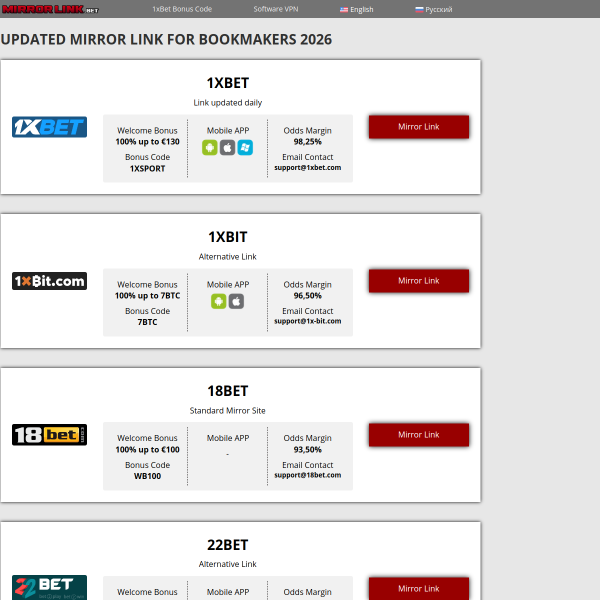Screen dimensions: 600x600
Task: Click the 1xBet Android app icon
Action: (210, 148)
